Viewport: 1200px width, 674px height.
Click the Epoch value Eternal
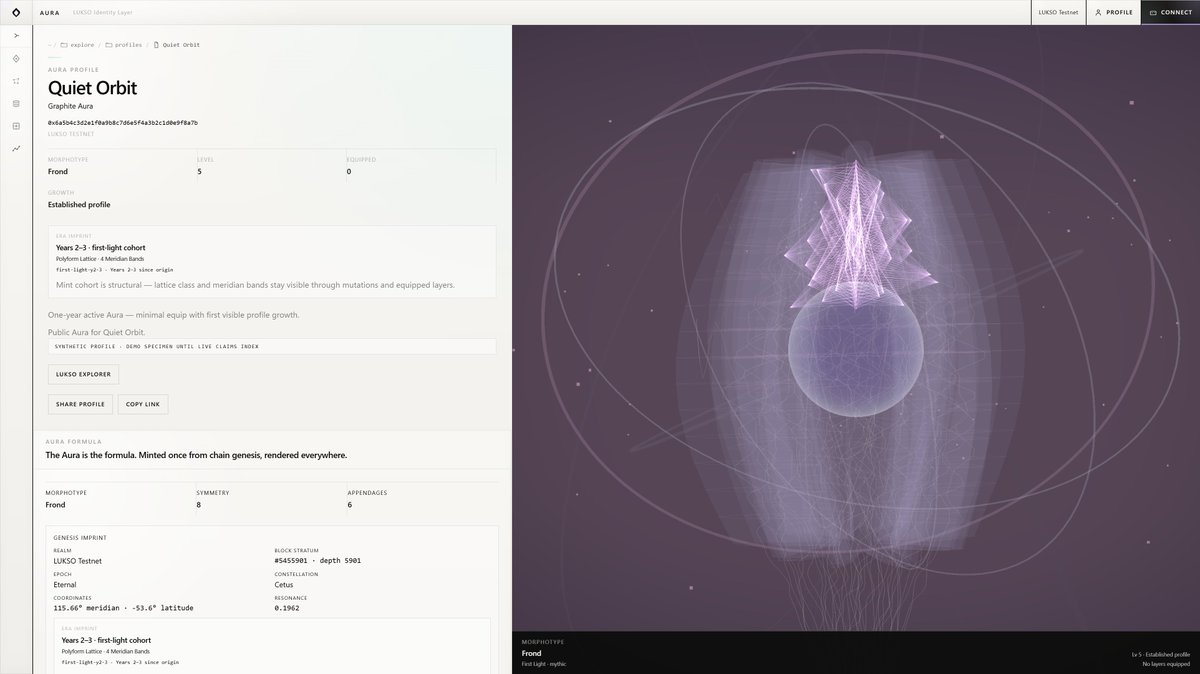coord(65,585)
